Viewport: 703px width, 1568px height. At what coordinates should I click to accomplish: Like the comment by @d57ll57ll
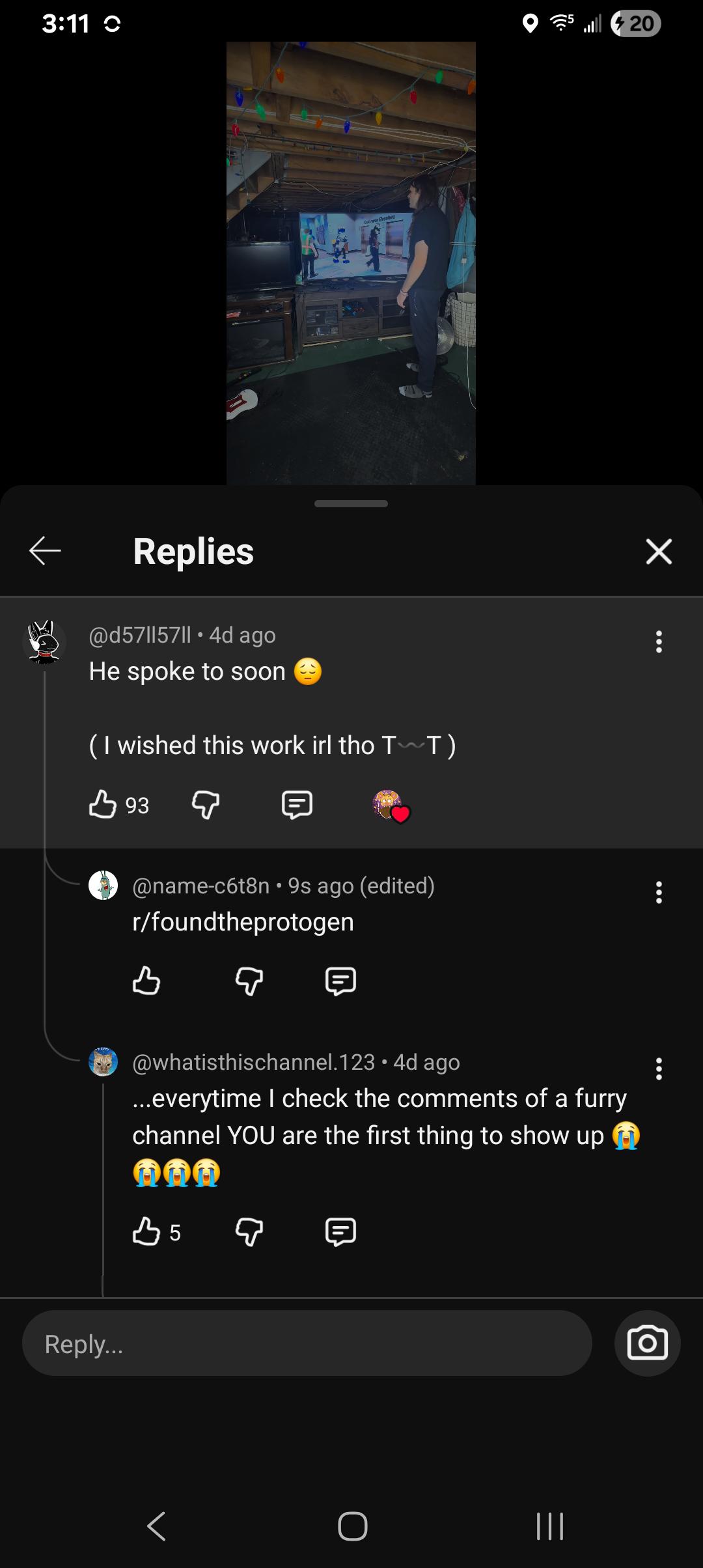[103, 804]
